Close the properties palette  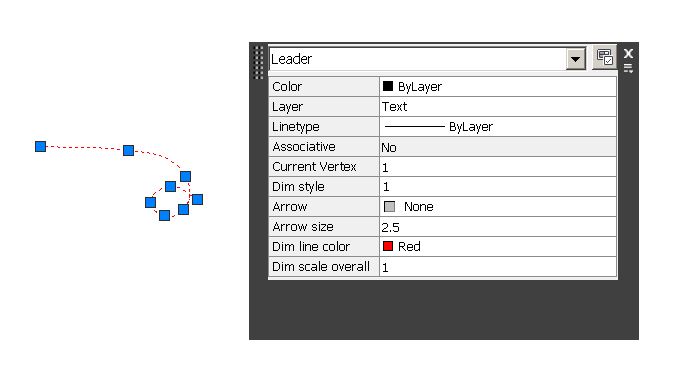coord(628,53)
